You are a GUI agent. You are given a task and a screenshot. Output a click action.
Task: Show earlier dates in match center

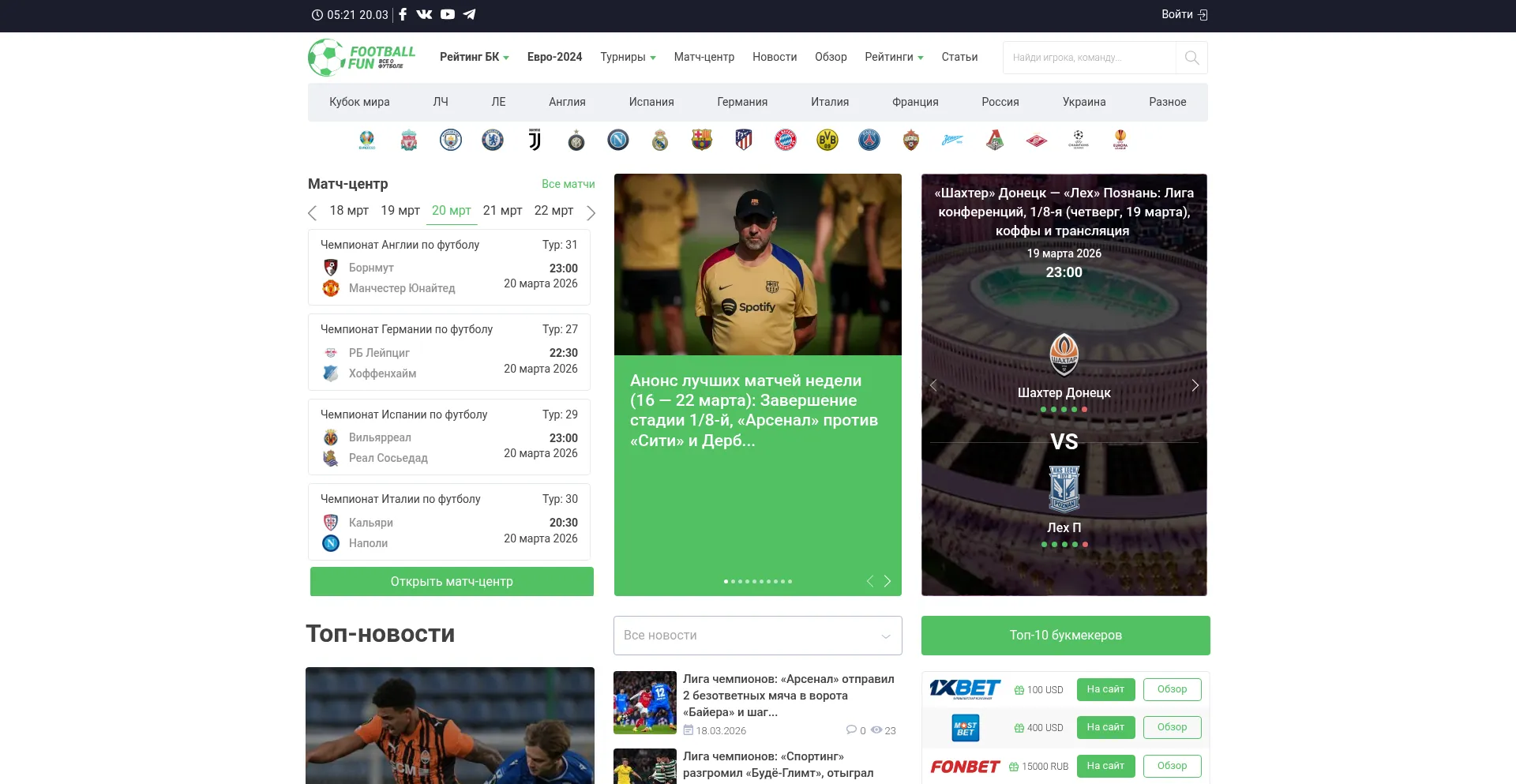pos(313,212)
